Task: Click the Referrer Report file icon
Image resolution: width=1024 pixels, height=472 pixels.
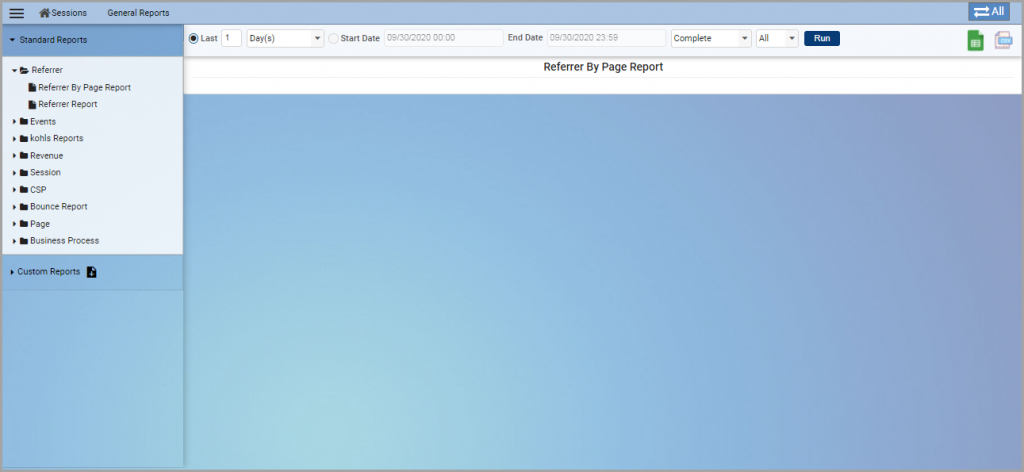Action: pos(32,104)
